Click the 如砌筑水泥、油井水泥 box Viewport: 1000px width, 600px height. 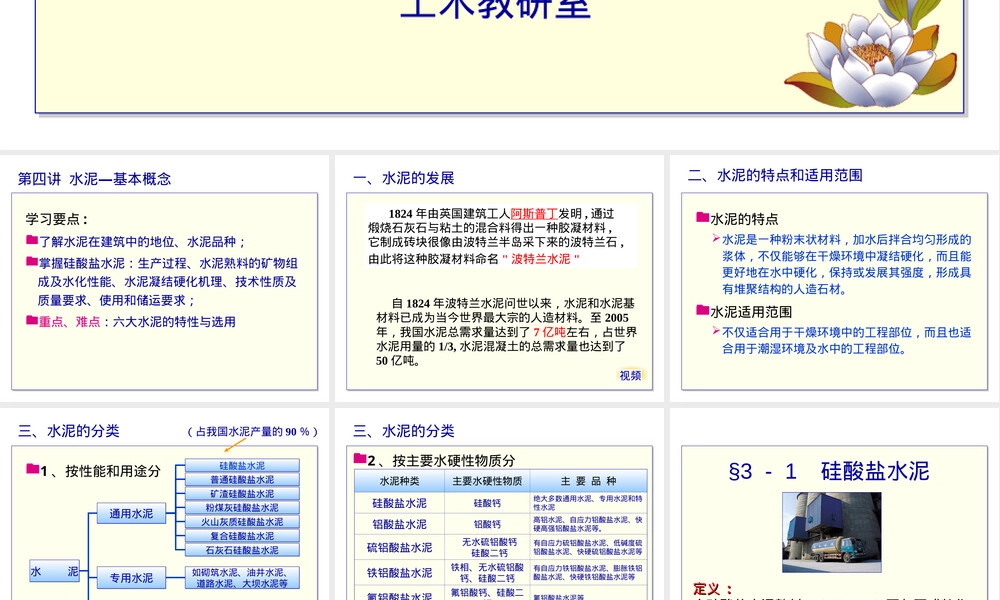(242, 578)
